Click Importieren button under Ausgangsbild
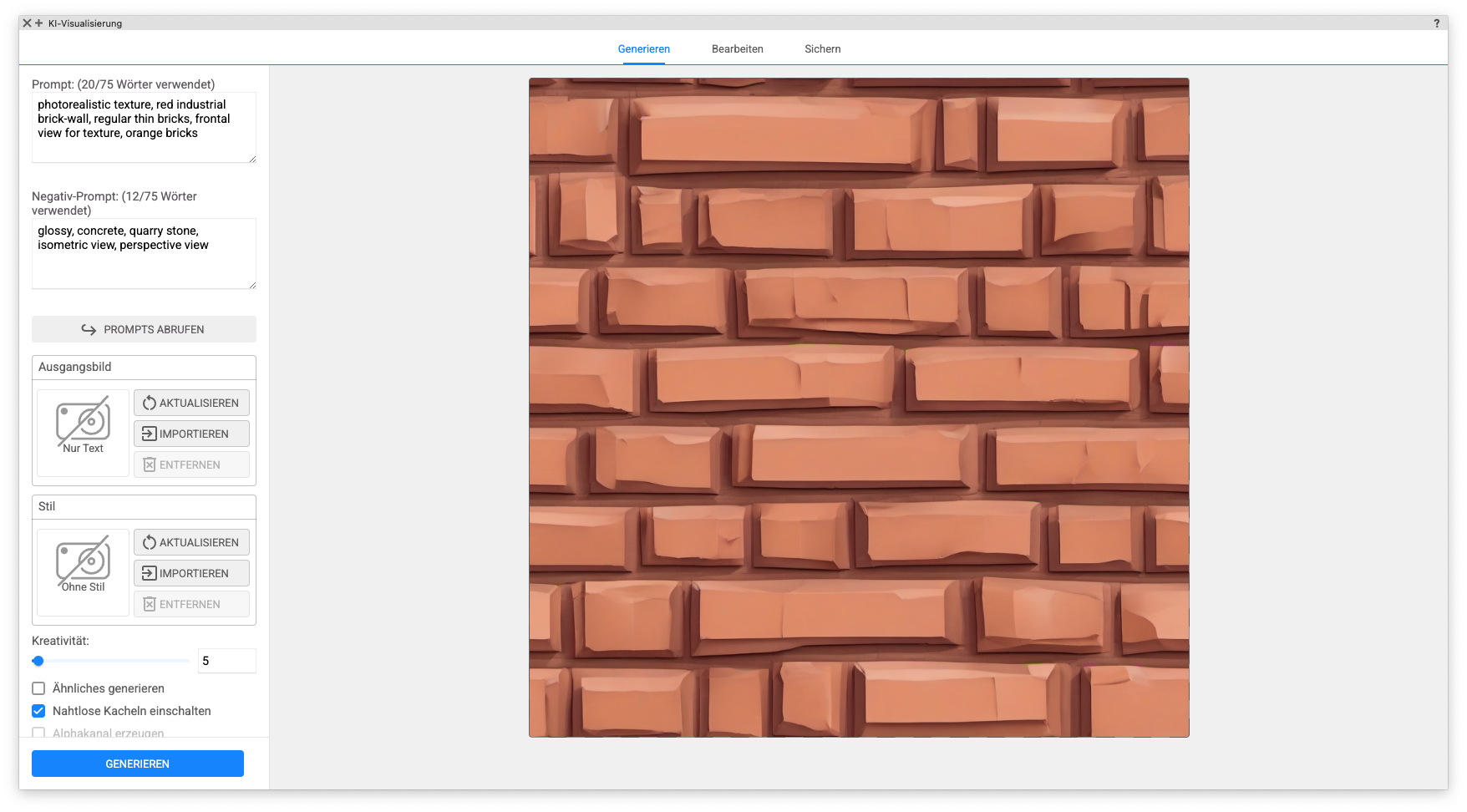Image resolution: width=1467 pixels, height=812 pixels. tap(191, 434)
